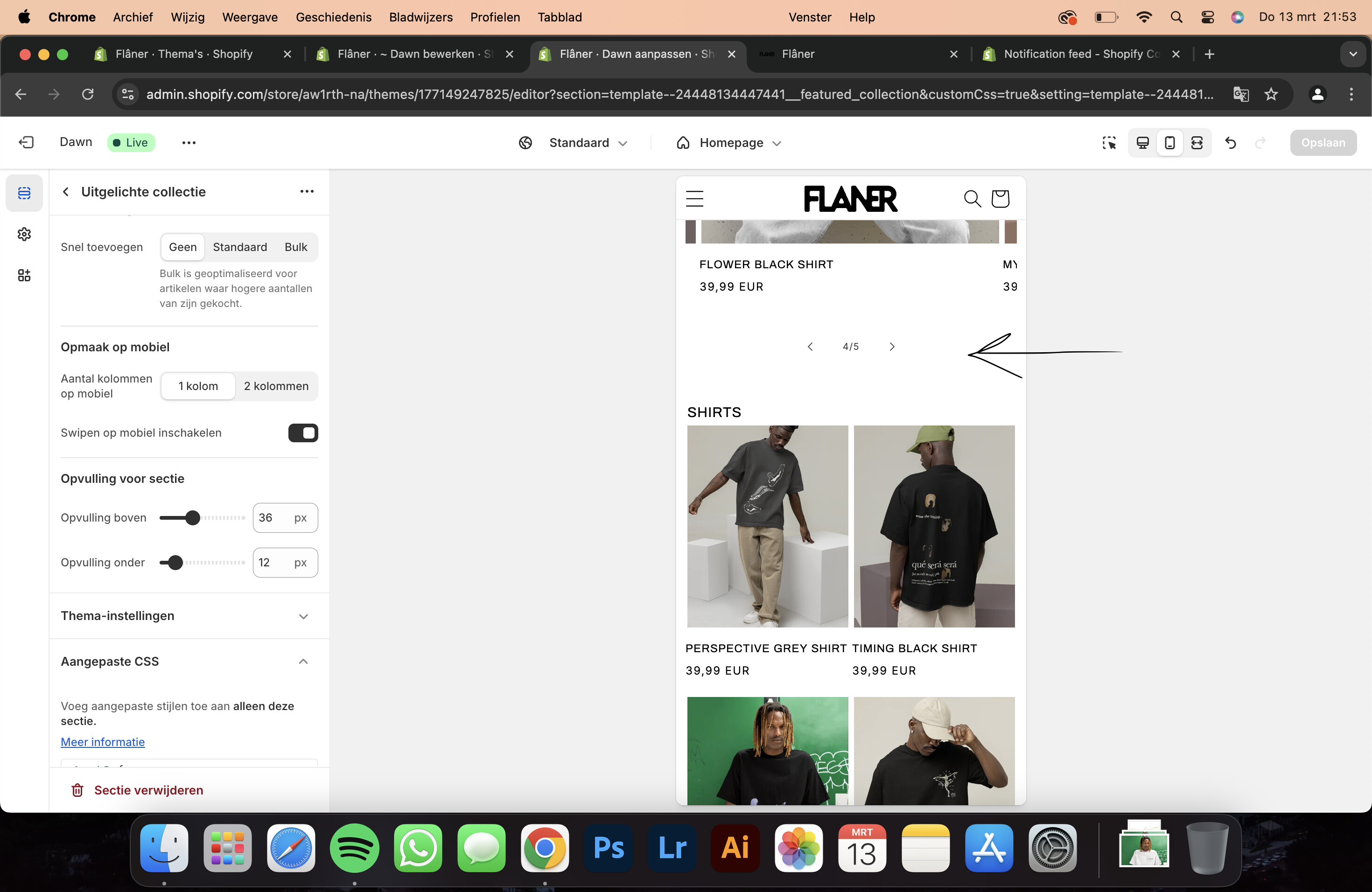
Task: Click the search icon in store preview
Action: 972,198
